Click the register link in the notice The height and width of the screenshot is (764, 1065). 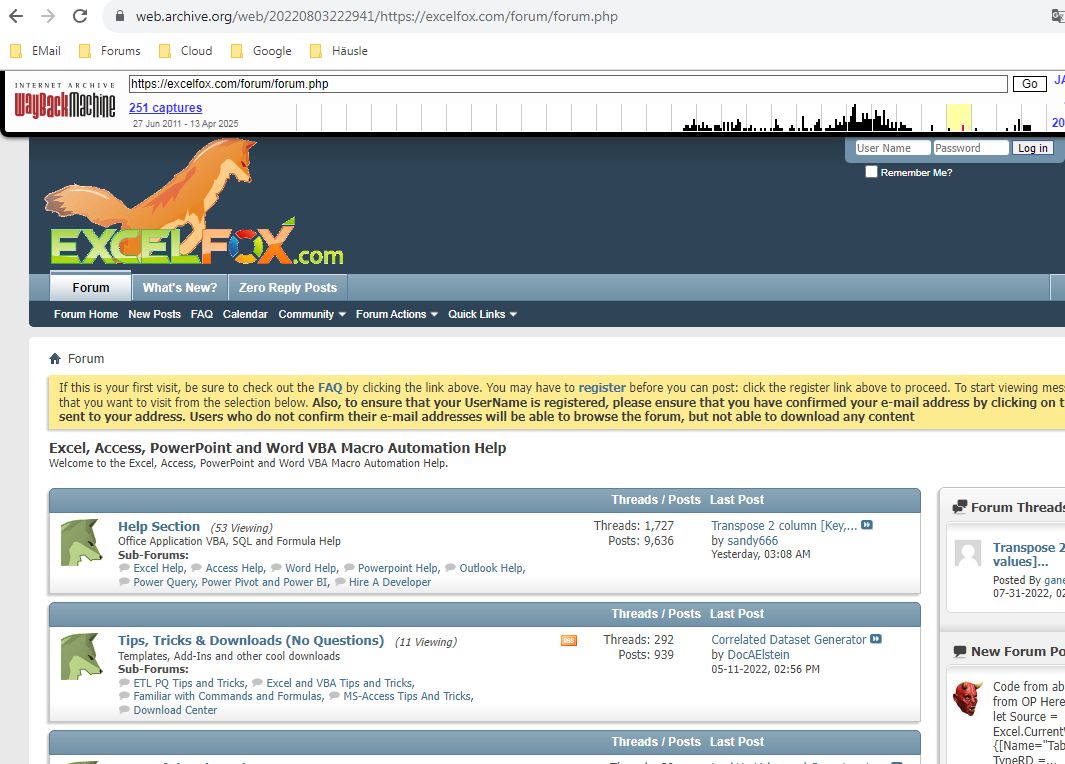(x=602, y=388)
